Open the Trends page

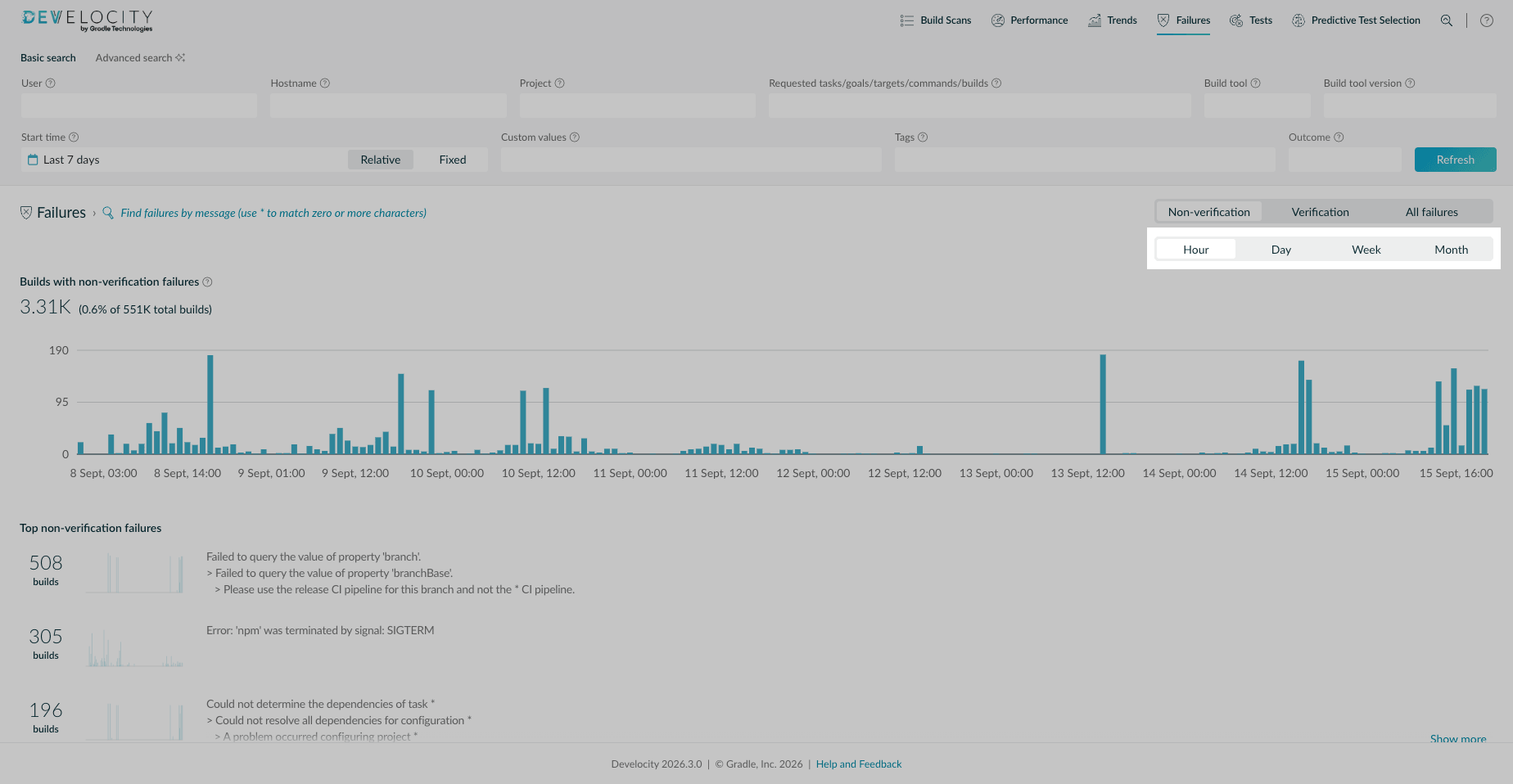tap(1112, 20)
